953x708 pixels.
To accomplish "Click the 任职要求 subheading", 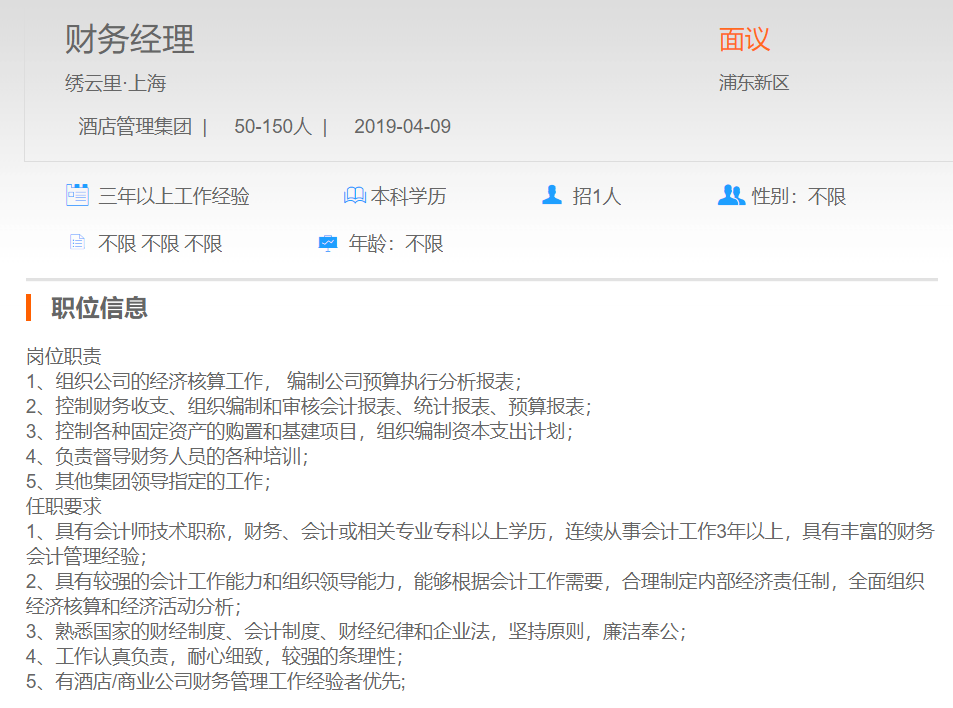I will (63, 506).
